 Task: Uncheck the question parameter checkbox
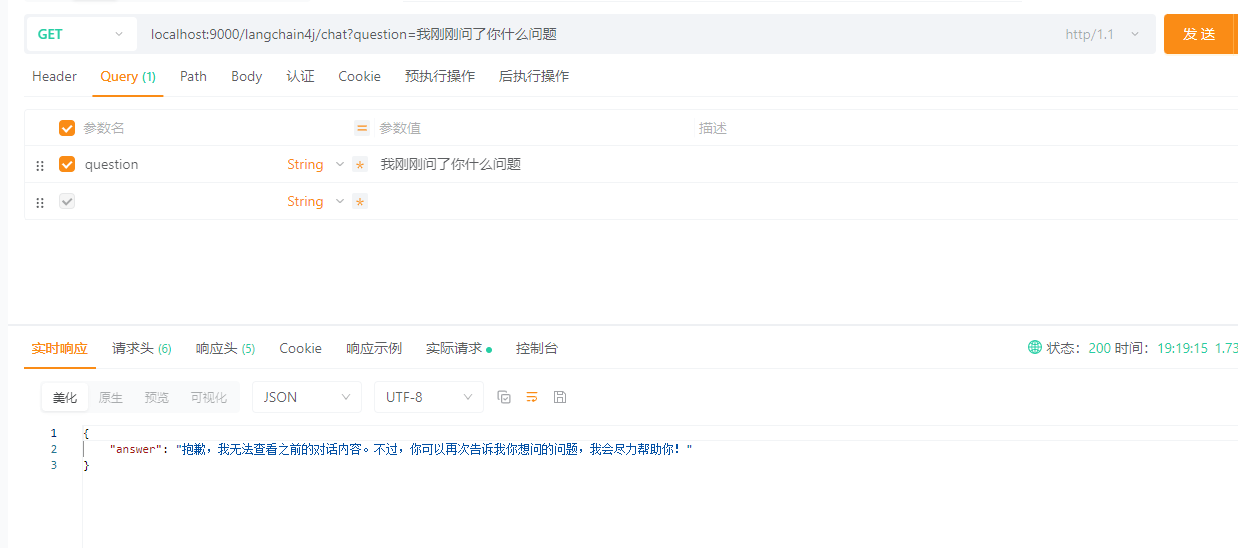[67, 164]
